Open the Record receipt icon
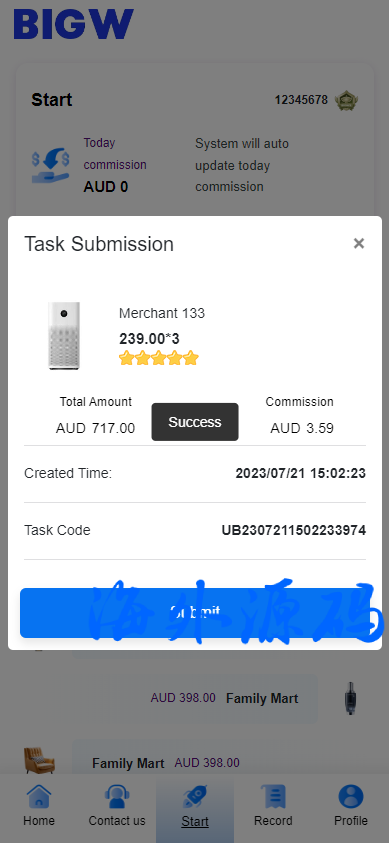This screenshot has width=389, height=843. pos(273,796)
